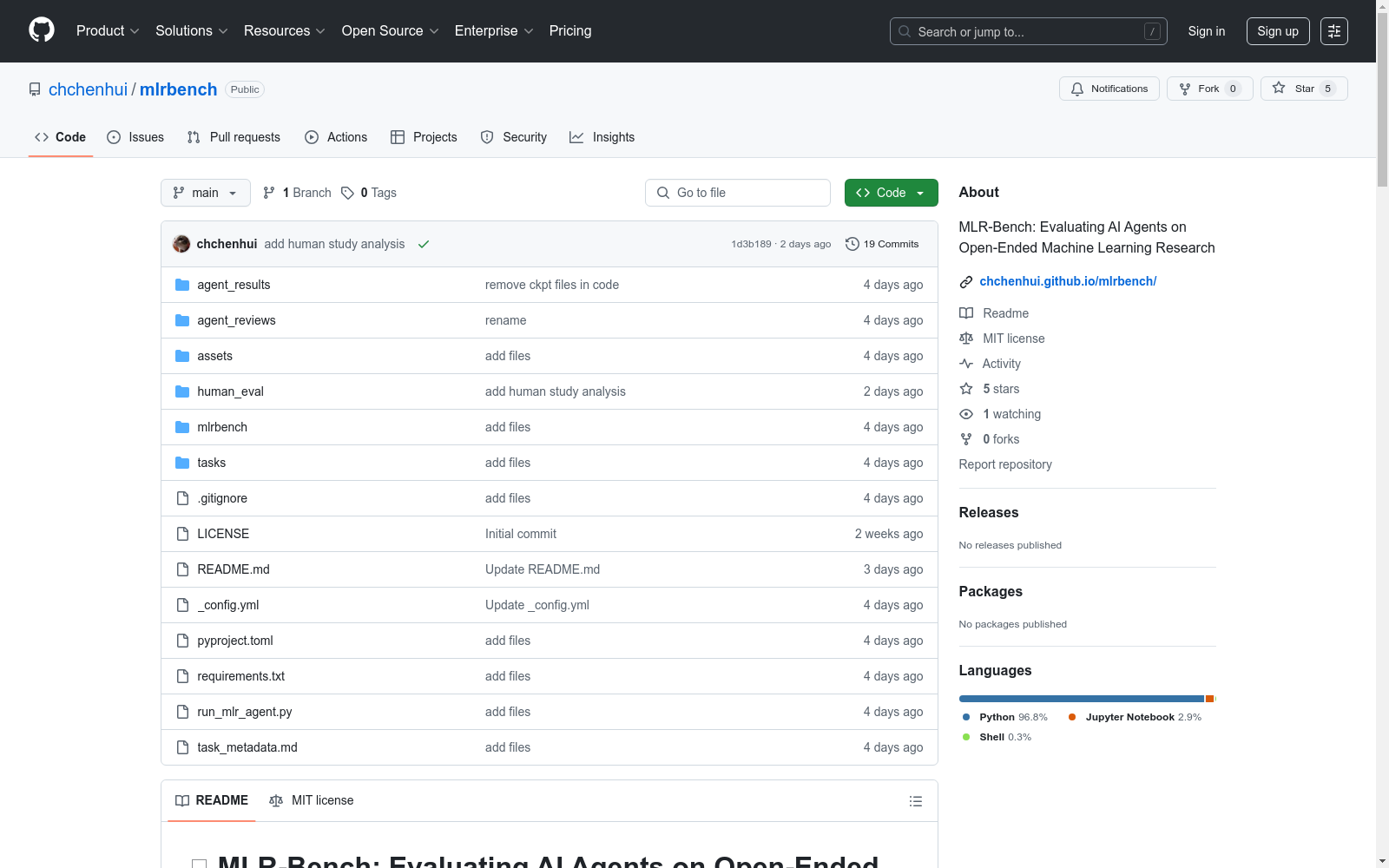
Task: Open the Update README.md commit message
Action: pos(543,569)
